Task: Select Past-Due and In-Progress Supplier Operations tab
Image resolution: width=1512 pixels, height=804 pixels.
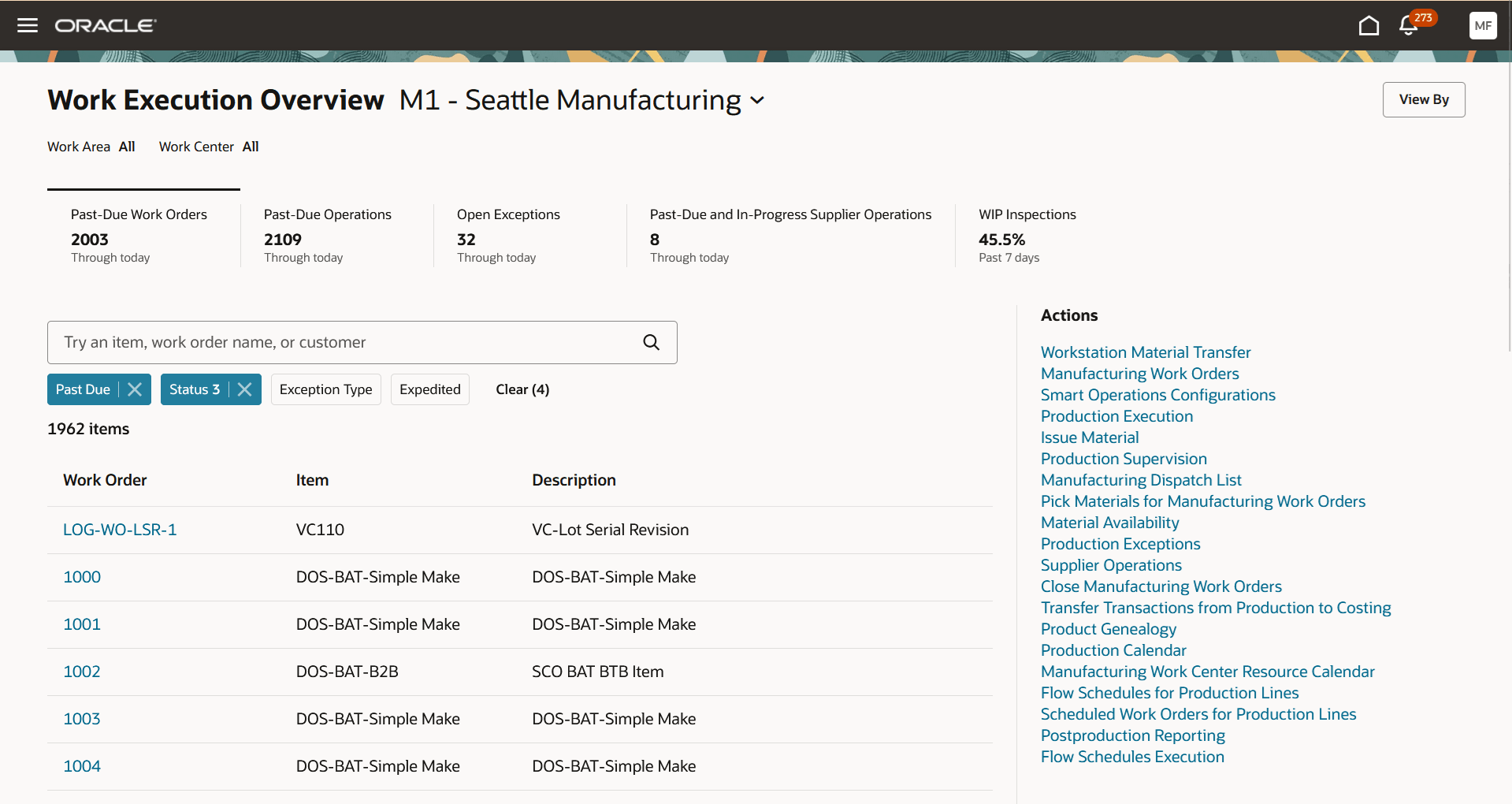Action: (x=790, y=235)
